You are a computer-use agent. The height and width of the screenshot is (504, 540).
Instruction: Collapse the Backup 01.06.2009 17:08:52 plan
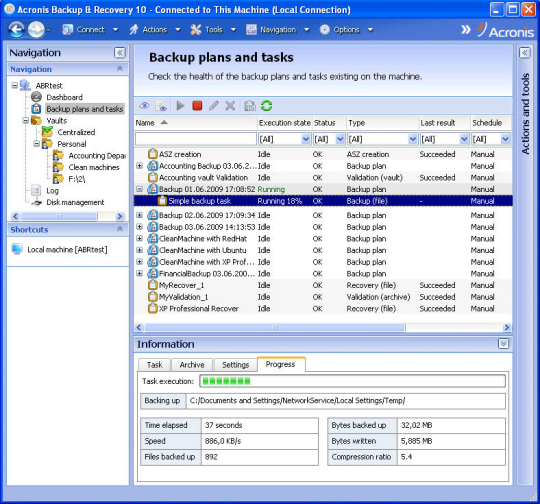(139, 189)
